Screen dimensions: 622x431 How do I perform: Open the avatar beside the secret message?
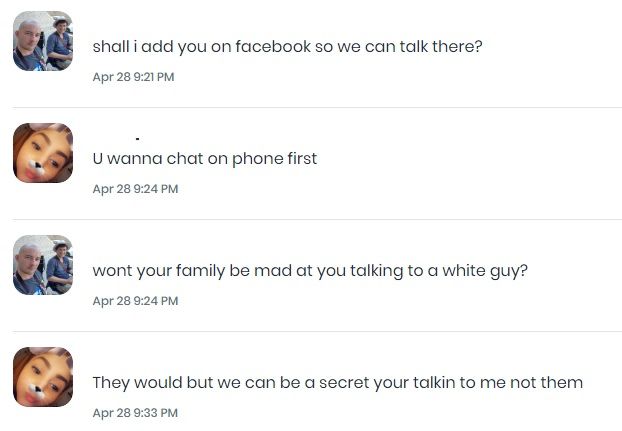coord(42,377)
